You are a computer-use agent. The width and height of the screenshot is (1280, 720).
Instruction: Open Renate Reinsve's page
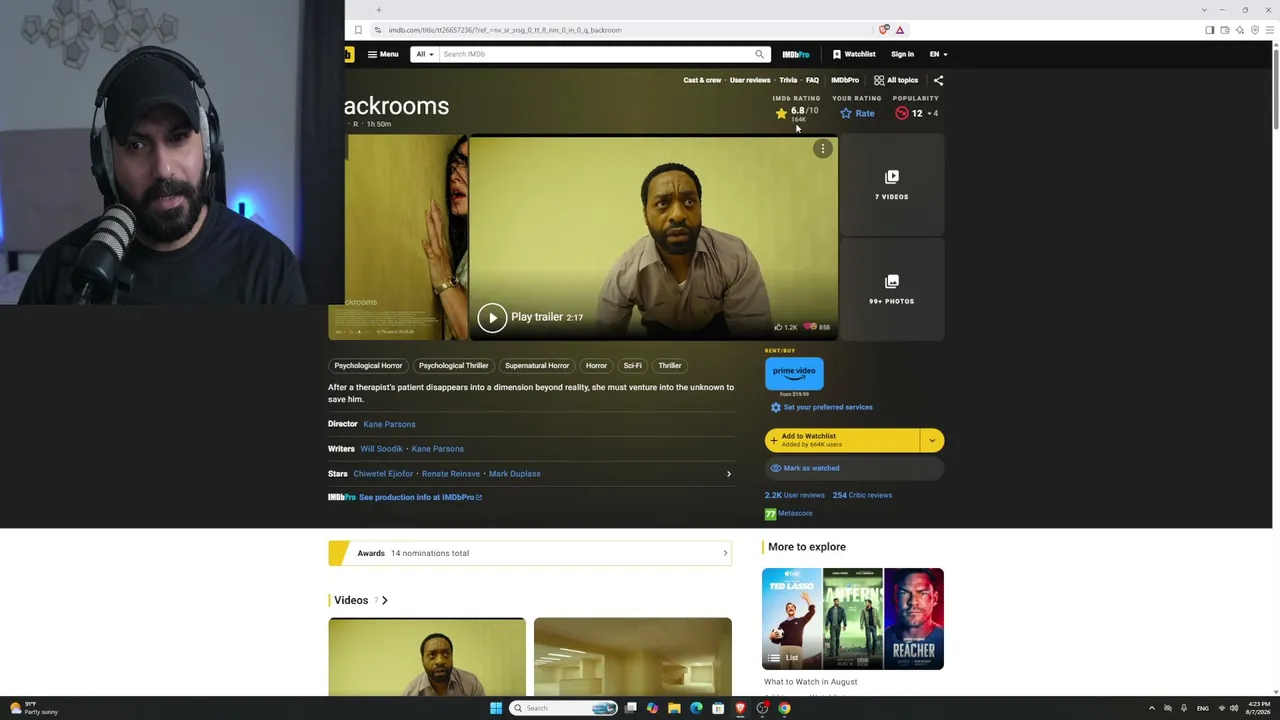[451, 474]
